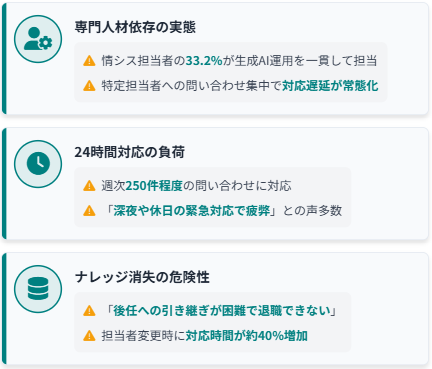The height and width of the screenshot is (369, 432).
Task: Click the の問い合わせに対応 text
Action: pos(237,186)
